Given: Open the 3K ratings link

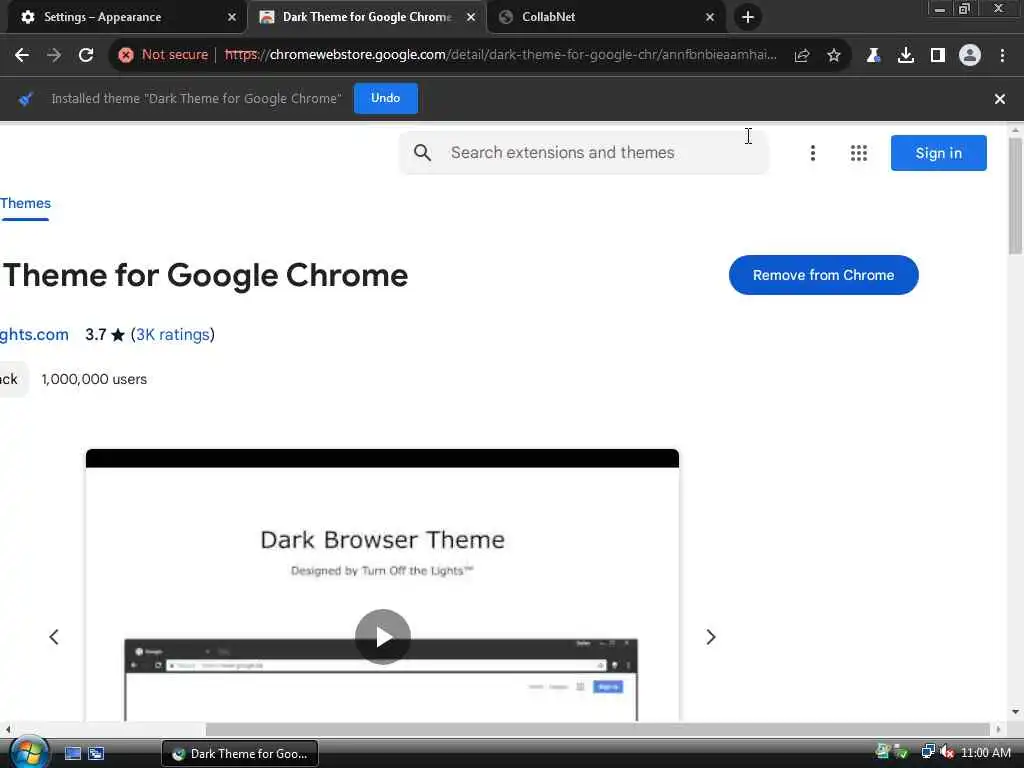Looking at the screenshot, I should 173,335.
